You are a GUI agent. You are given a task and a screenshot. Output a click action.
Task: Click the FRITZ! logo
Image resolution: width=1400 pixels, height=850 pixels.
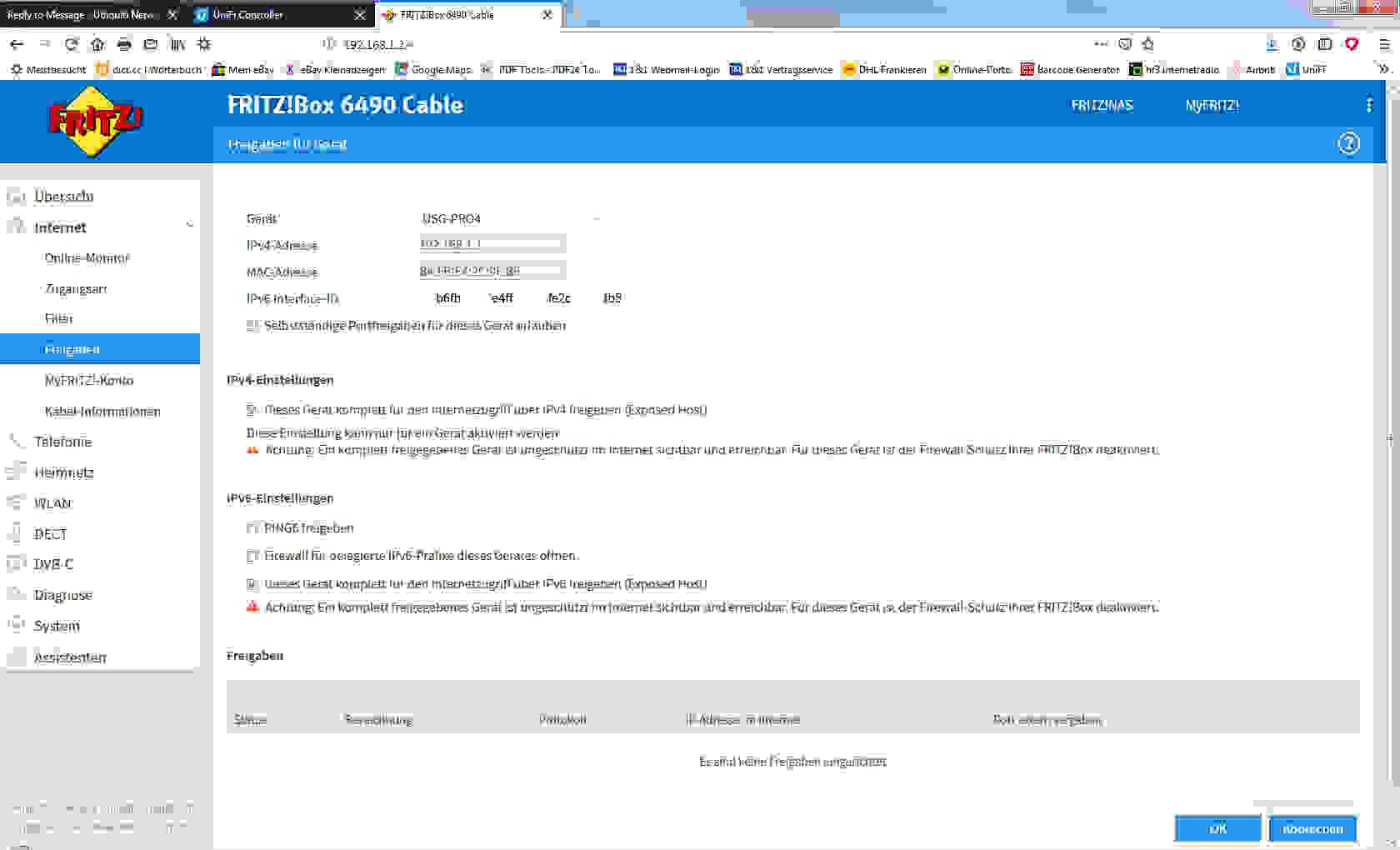(x=96, y=120)
